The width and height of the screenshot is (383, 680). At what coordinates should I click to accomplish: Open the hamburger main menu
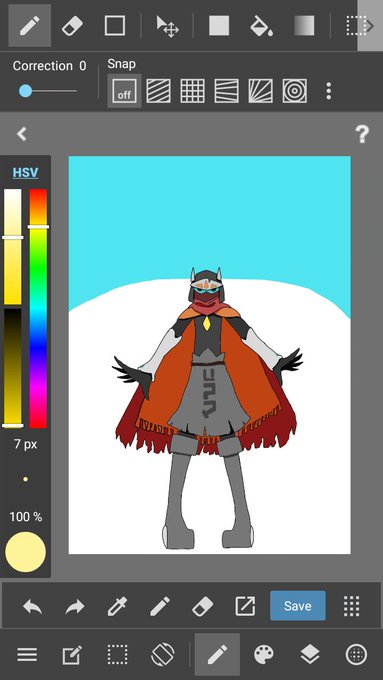[27, 654]
